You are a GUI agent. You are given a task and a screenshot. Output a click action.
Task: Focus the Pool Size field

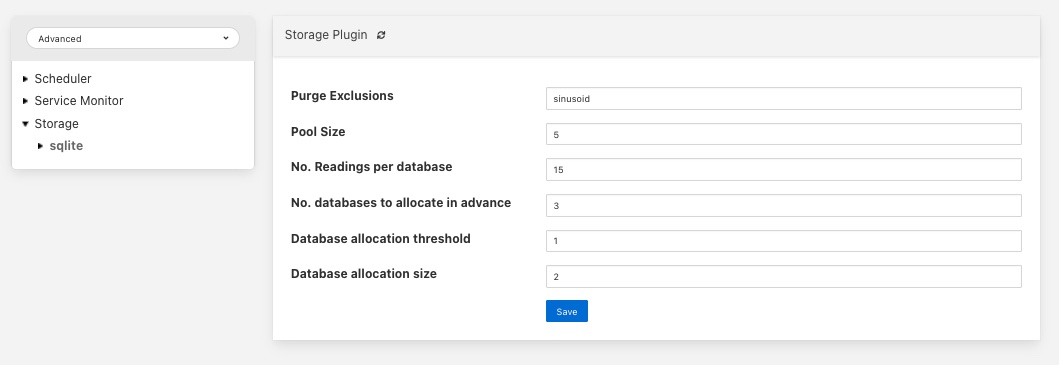click(783, 134)
